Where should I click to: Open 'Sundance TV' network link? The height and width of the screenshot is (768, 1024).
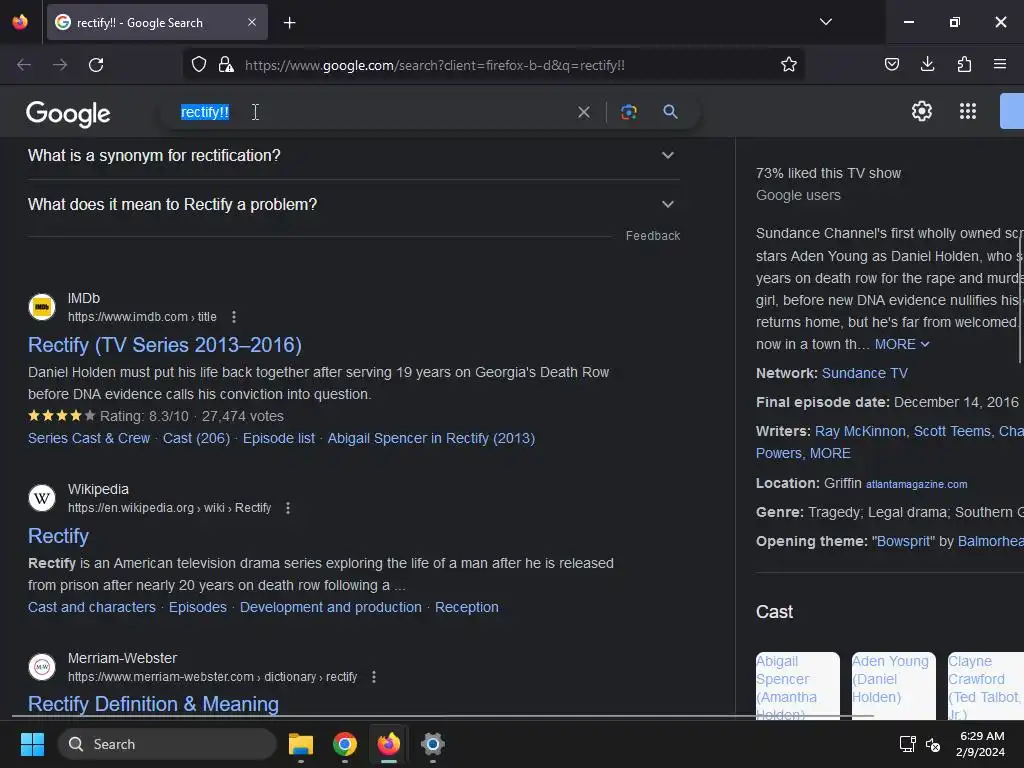pyautogui.click(x=865, y=374)
